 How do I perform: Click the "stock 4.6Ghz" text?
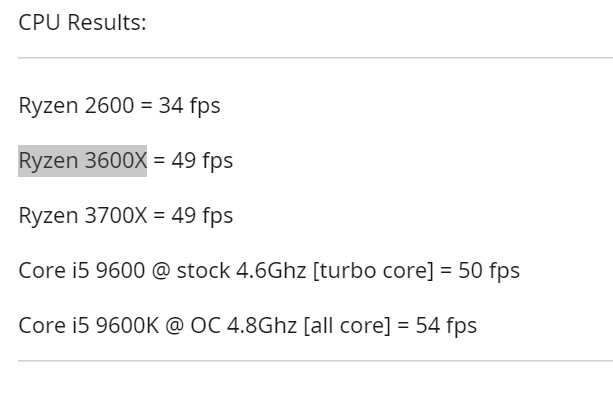241,271
